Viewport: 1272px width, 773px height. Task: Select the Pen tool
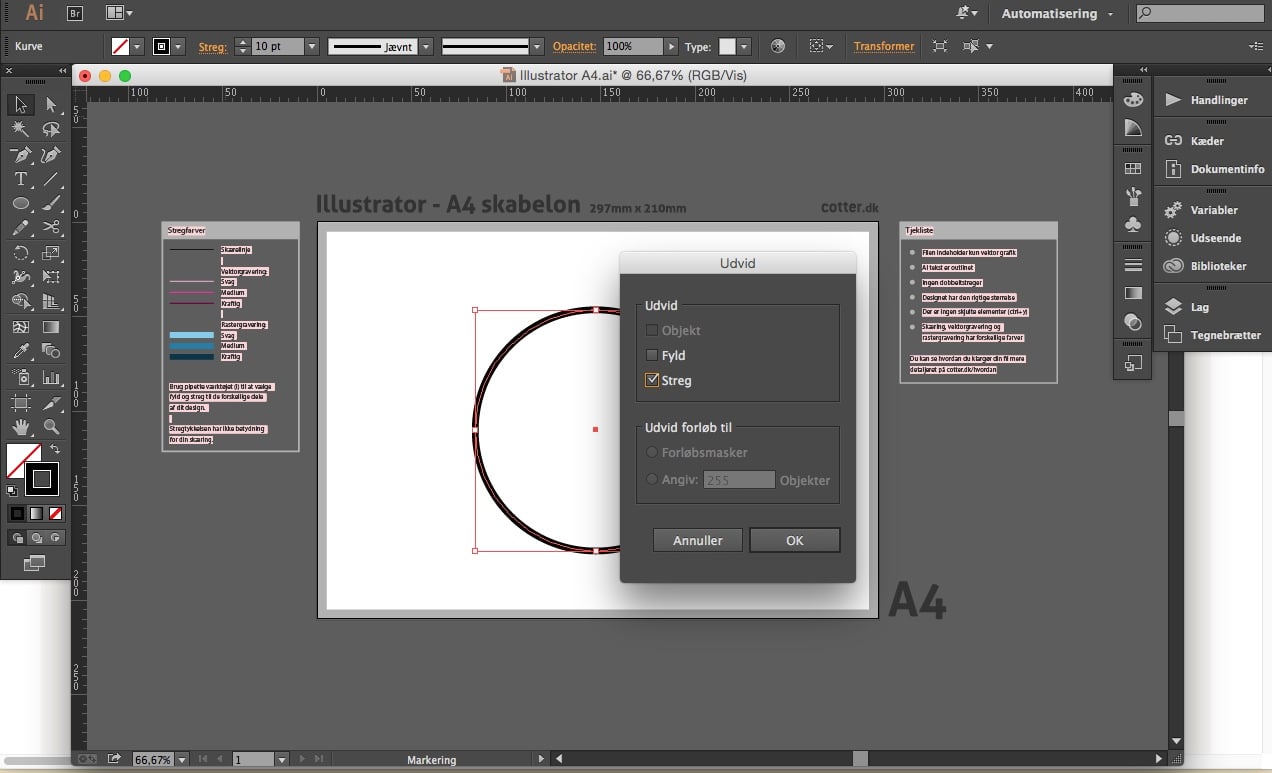pyautogui.click(x=20, y=154)
